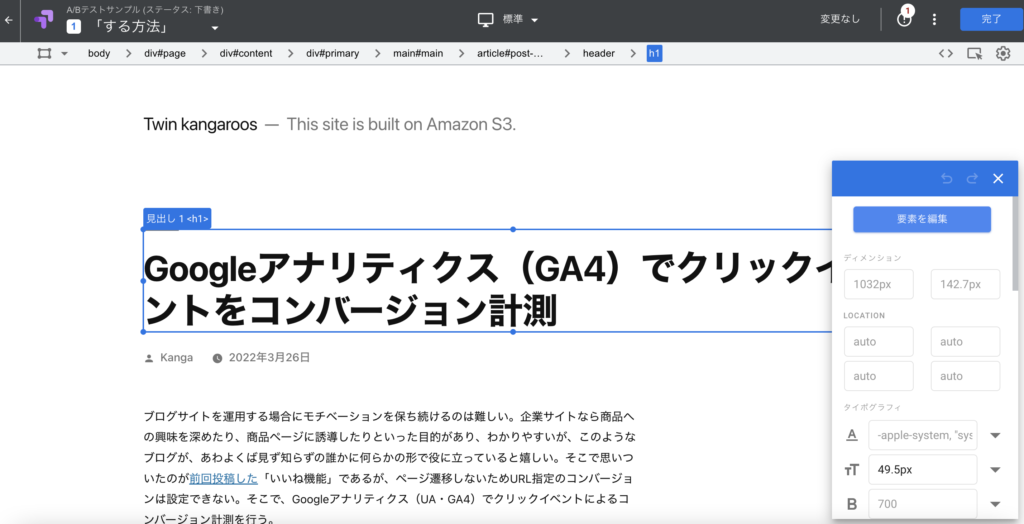
Task: Close the editor panel with X
Action: (x=998, y=178)
